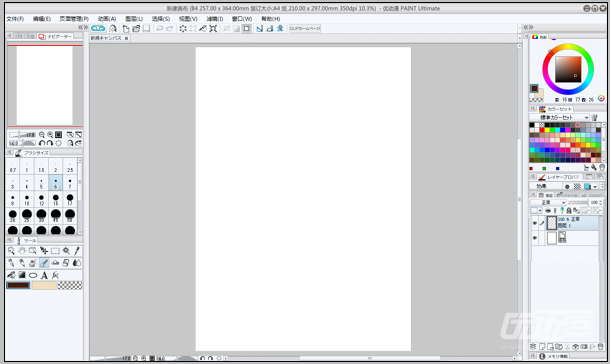Toggle visibility eye of paper layer
This screenshot has width=610, height=364.
point(535,238)
